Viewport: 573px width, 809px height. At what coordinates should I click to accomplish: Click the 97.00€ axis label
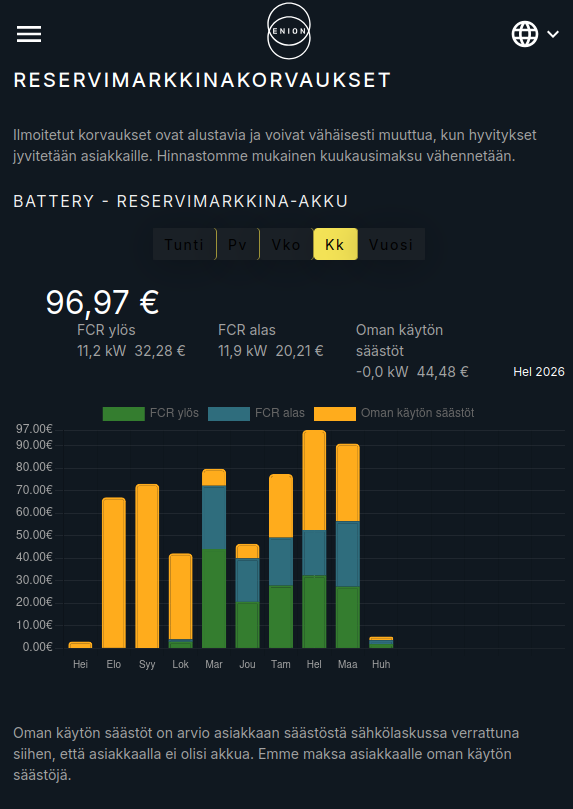coord(35,429)
